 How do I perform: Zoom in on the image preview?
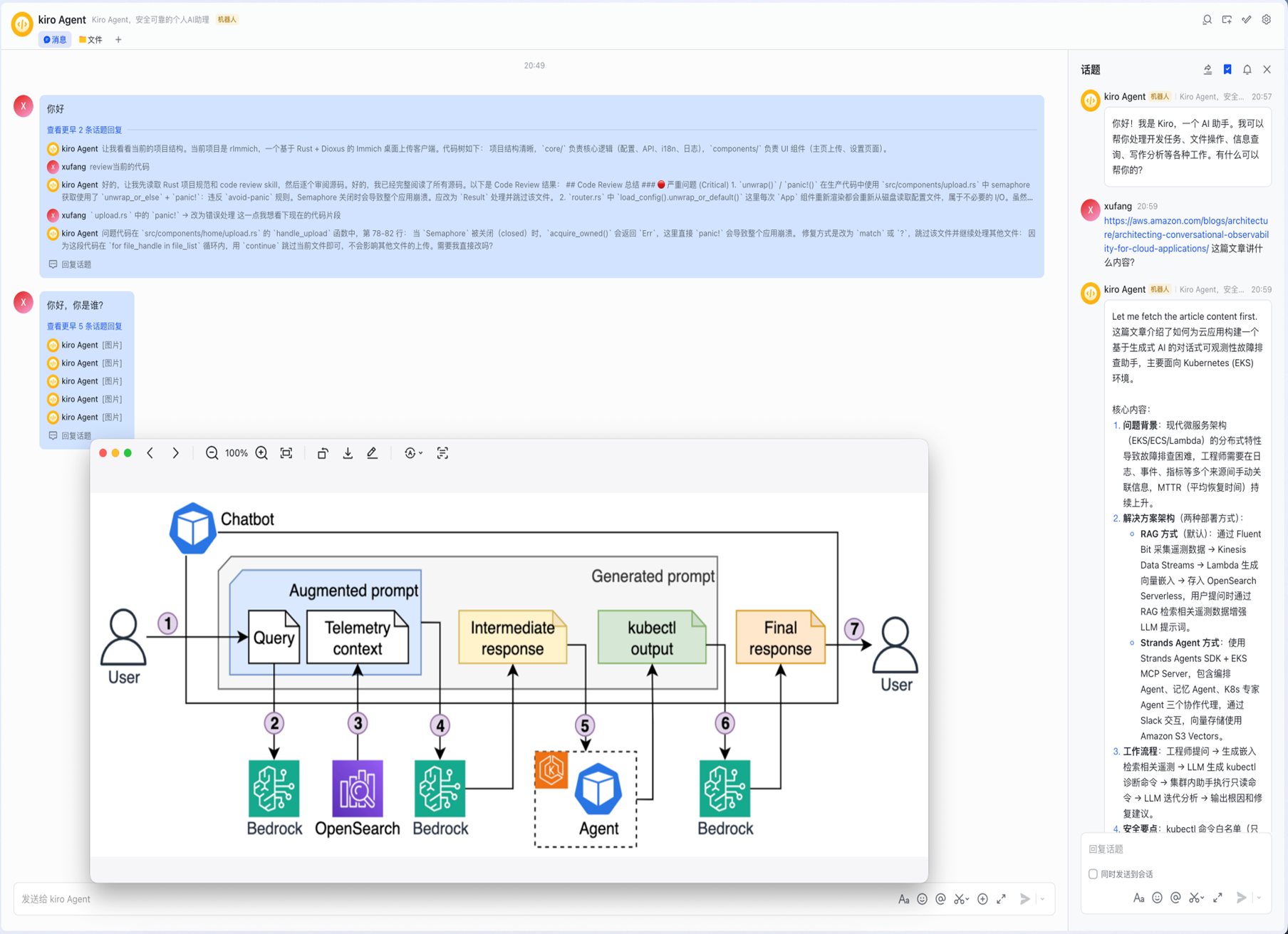[261, 453]
